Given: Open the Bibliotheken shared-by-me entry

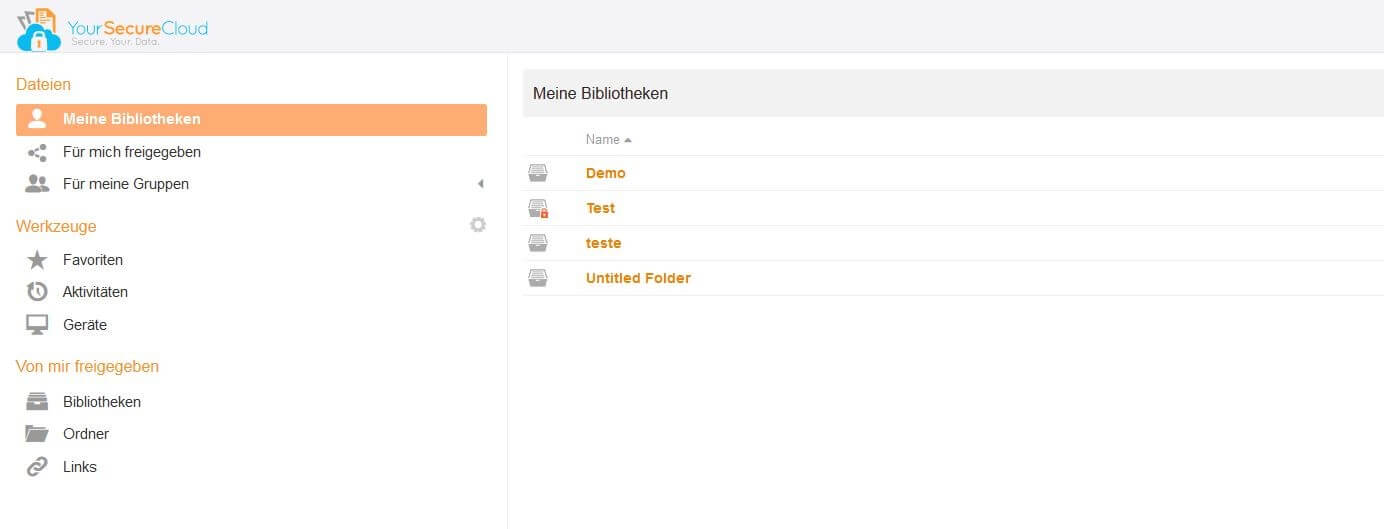Looking at the screenshot, I should pos(102,402).
